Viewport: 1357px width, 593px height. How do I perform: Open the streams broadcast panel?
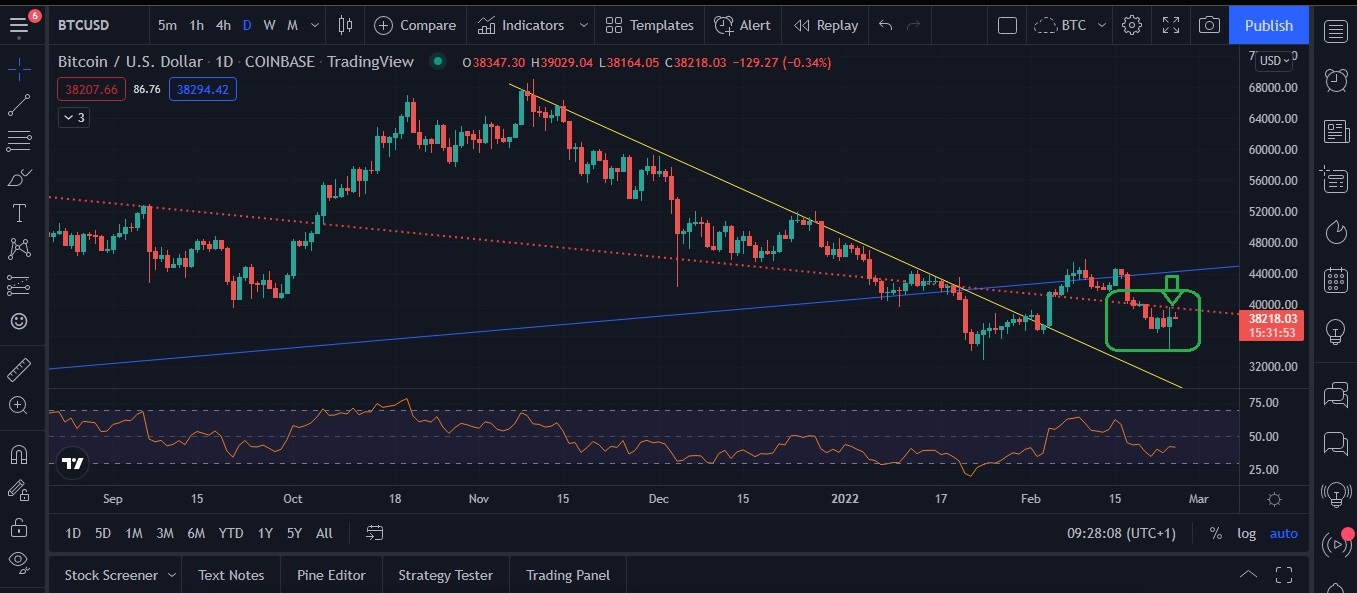click(x=1335, y=545)
